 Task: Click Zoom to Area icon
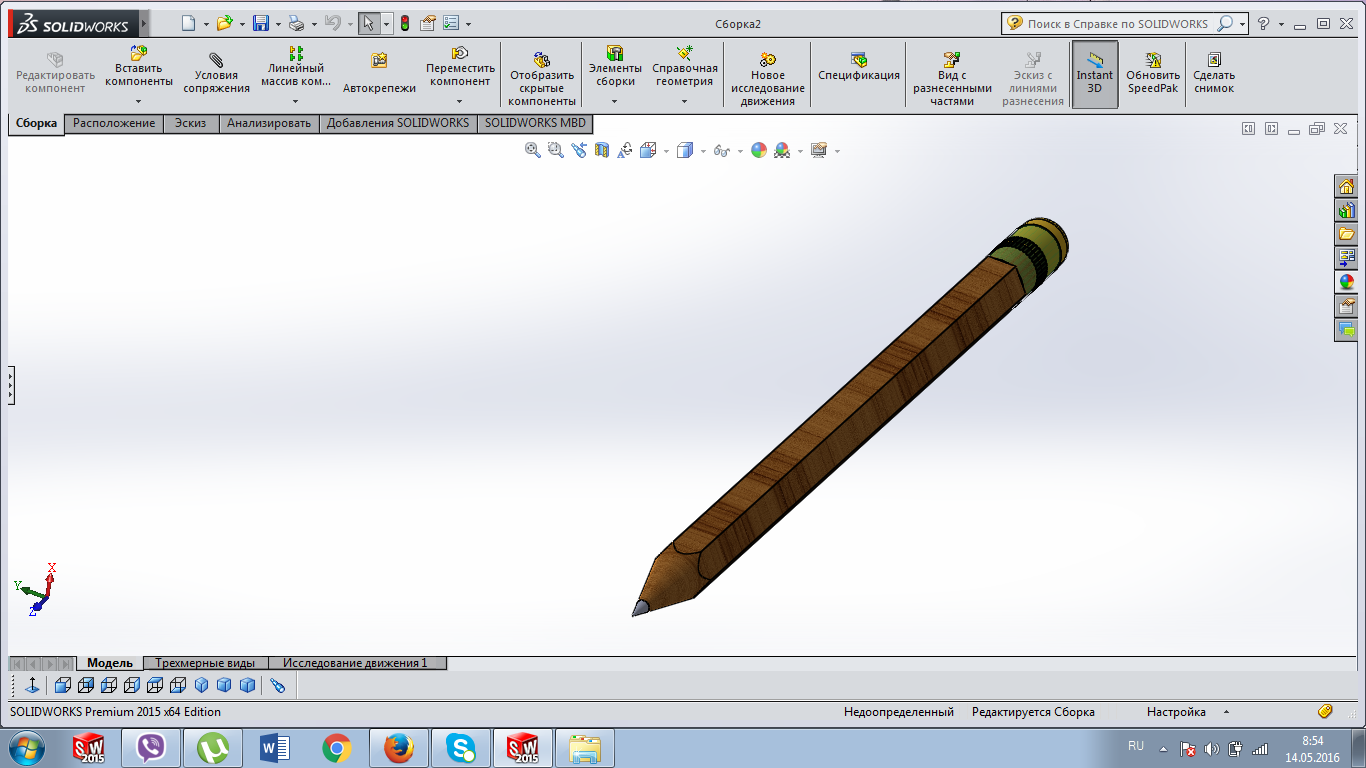556,150
